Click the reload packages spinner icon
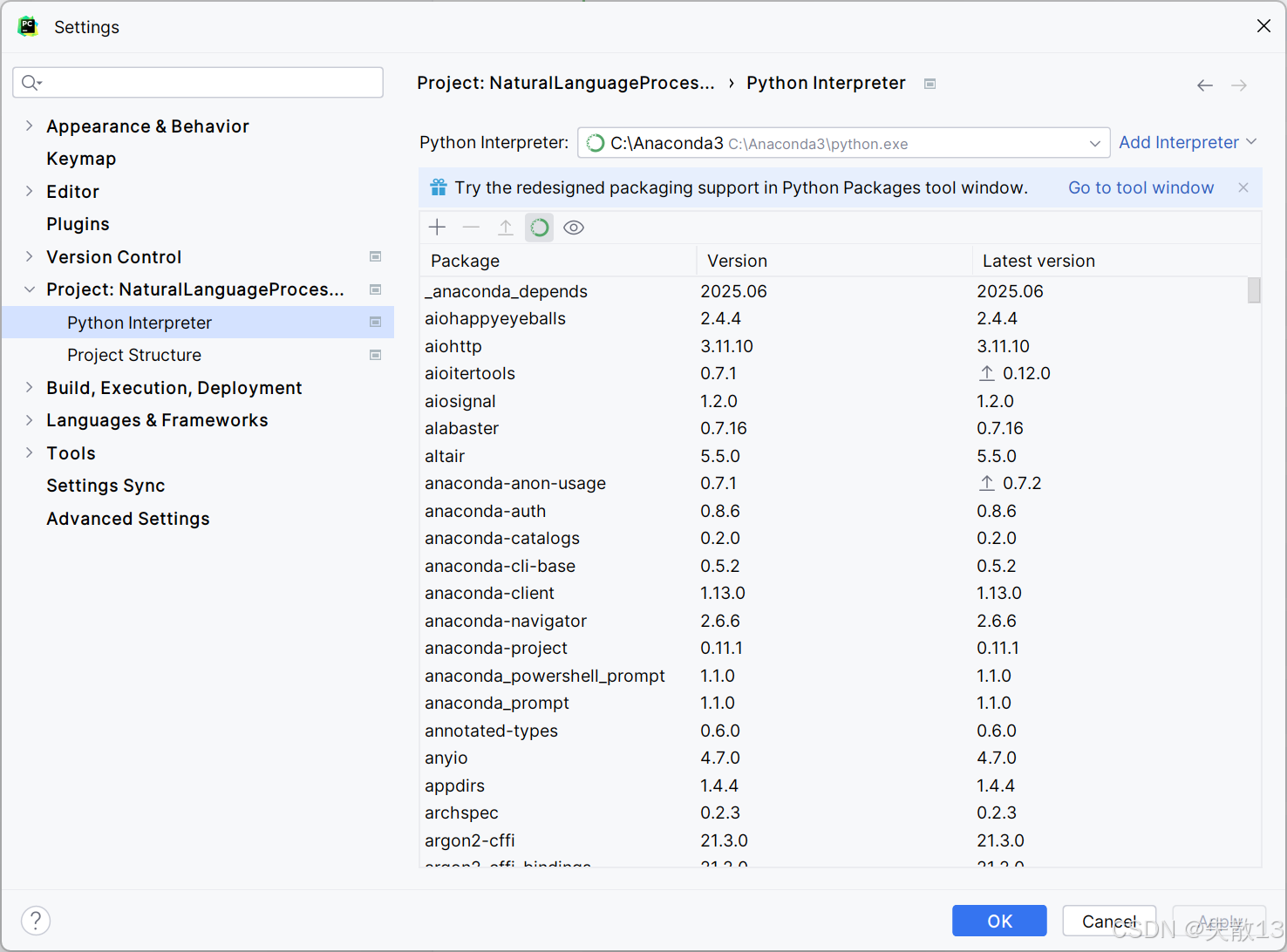Viewport: 1287px width, 952px height. tap(540, 228)
